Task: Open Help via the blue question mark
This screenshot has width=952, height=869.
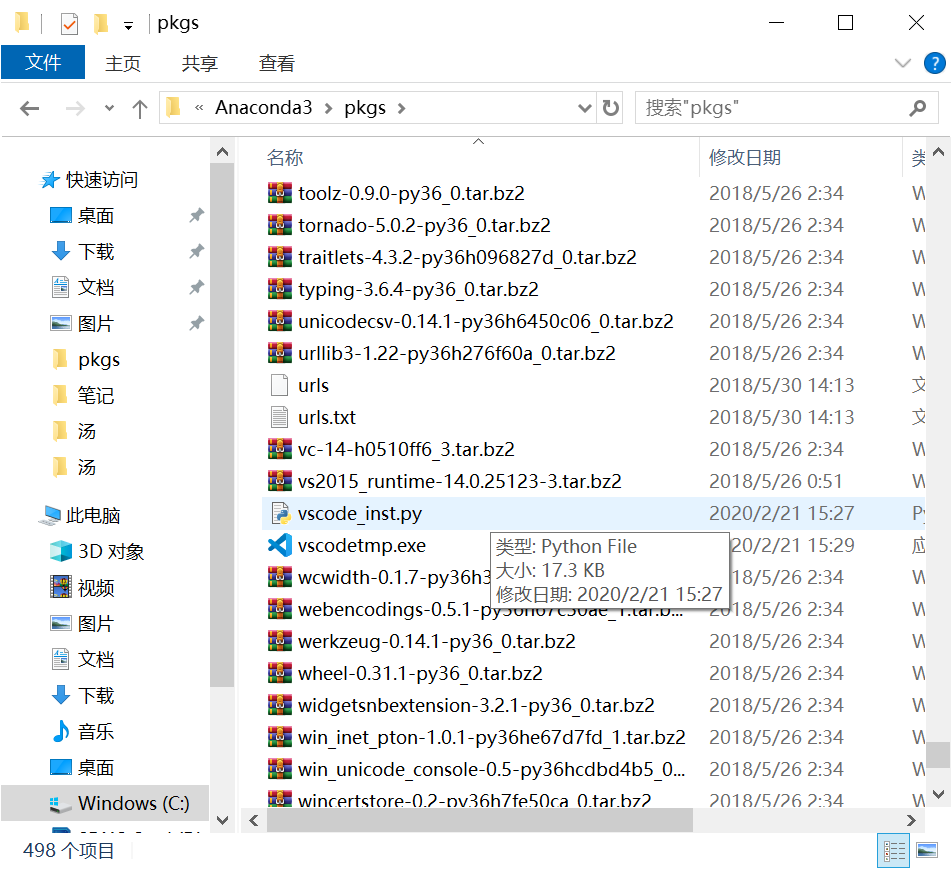Action: point(934,63)
